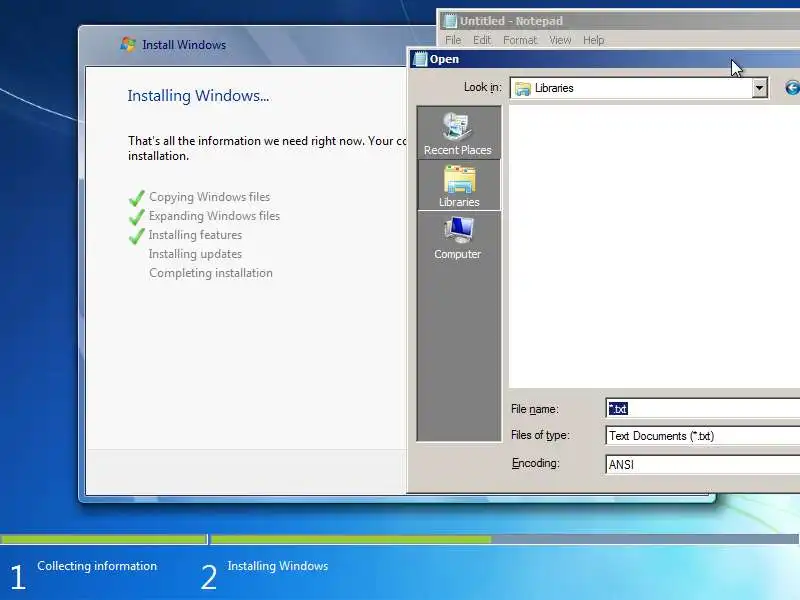Open the Computer location in the places bar
The height and width of the screenshot is (600, 800).
pyautogui.click(x=458, y=238)
